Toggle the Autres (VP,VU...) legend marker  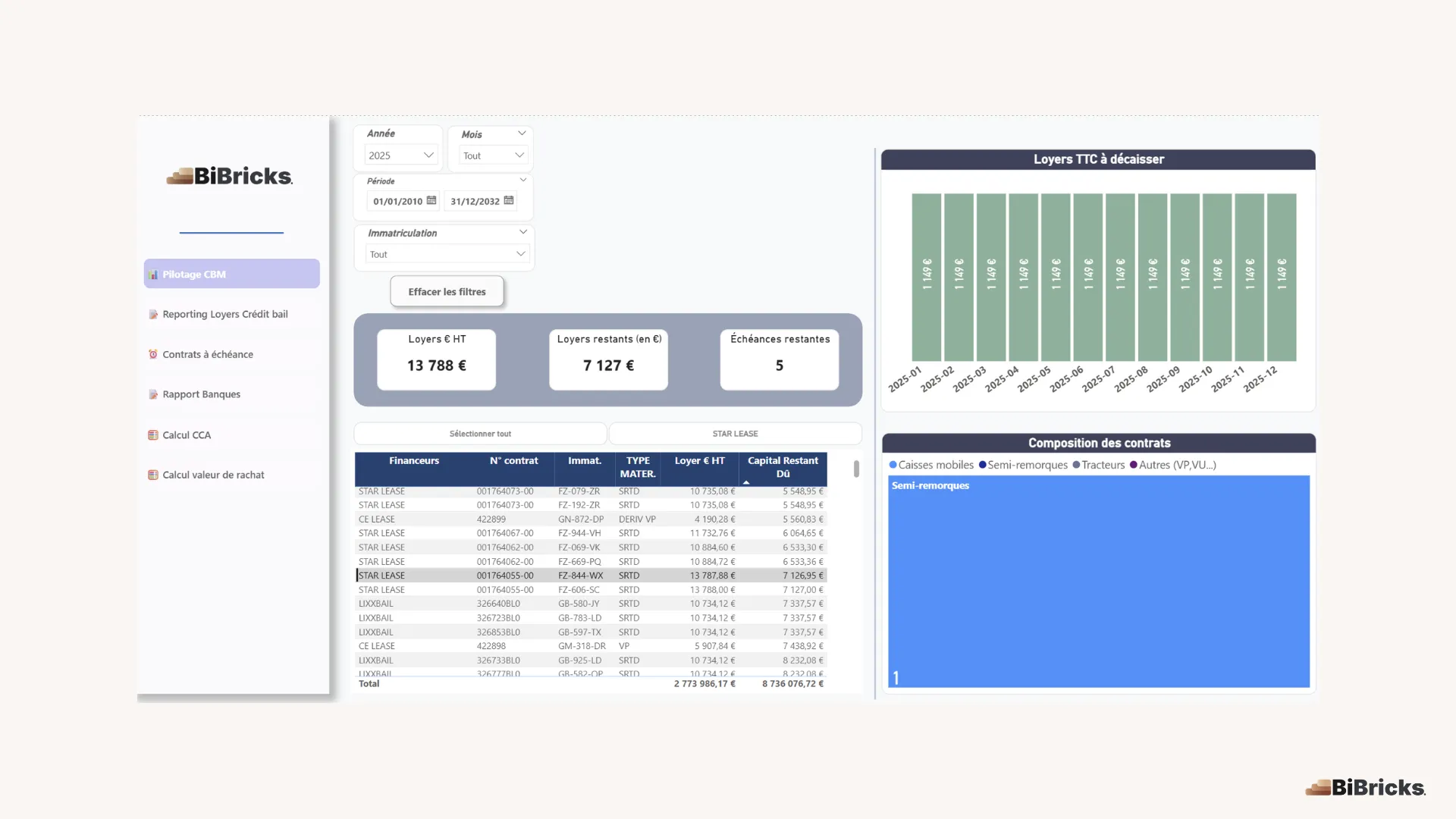click(1134, 465)
